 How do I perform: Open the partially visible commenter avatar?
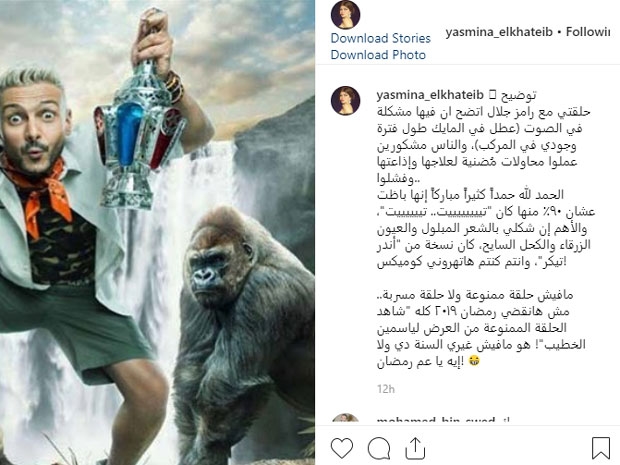346,419
